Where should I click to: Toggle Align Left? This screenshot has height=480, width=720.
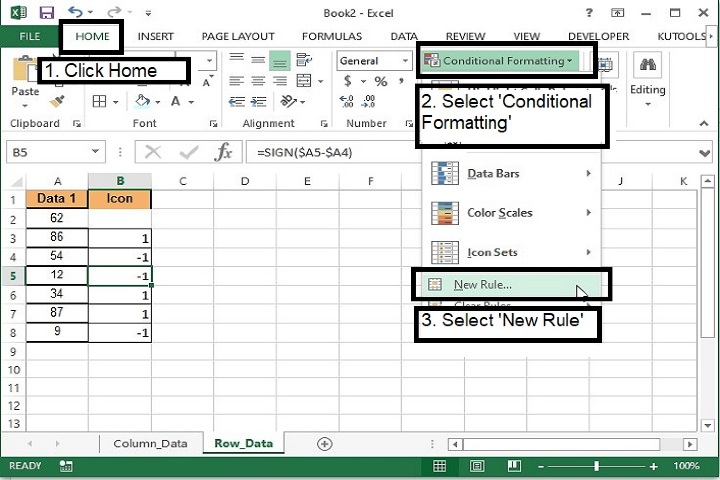click(237, 81)
